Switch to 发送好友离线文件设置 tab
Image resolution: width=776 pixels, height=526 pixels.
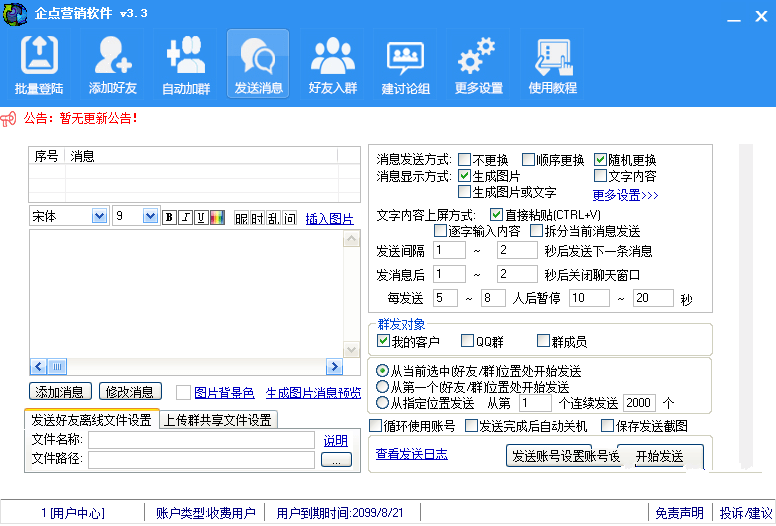click(92, 420)
